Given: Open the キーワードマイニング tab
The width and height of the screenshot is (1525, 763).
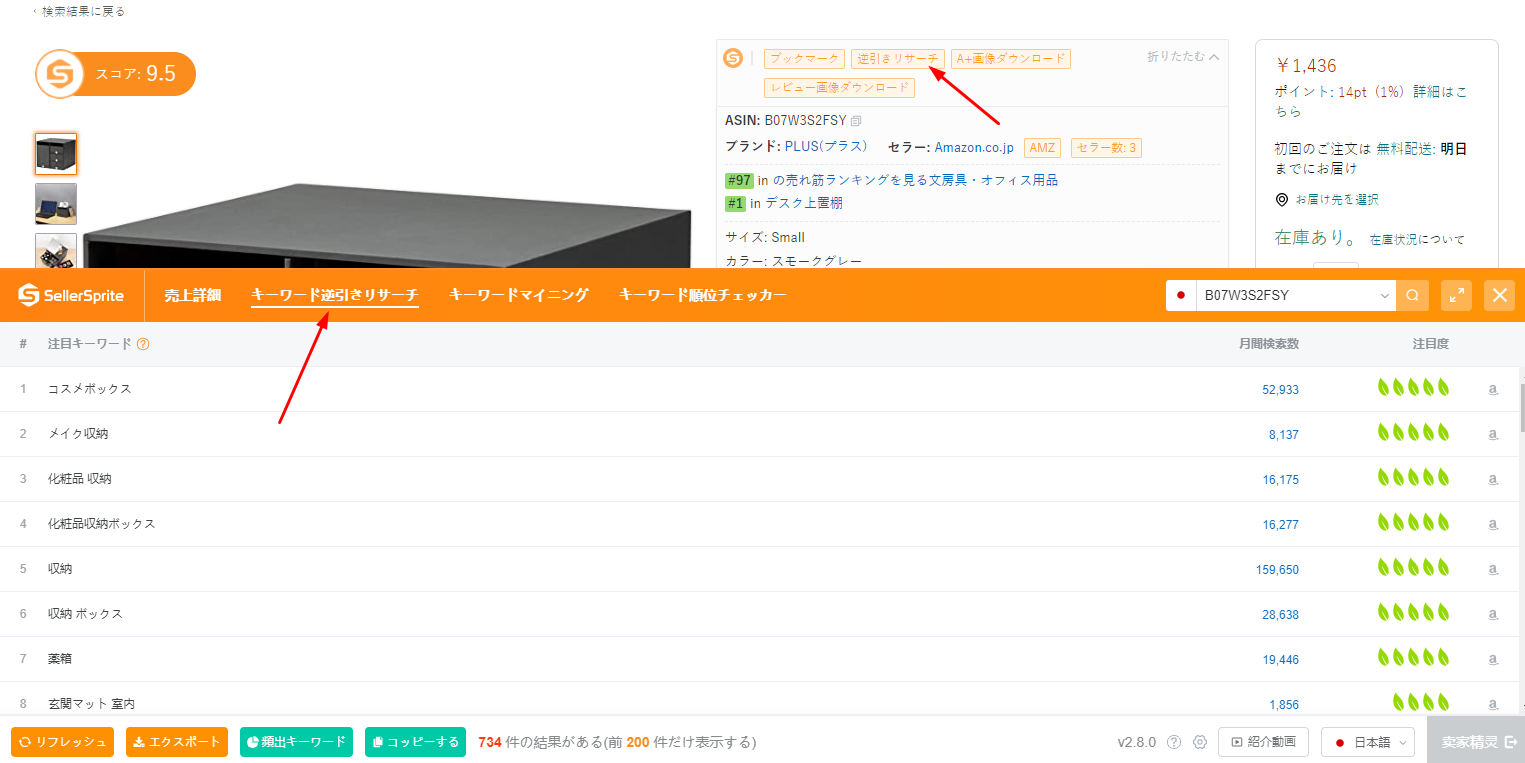Looking at the screenshot, I should [519, 295].
